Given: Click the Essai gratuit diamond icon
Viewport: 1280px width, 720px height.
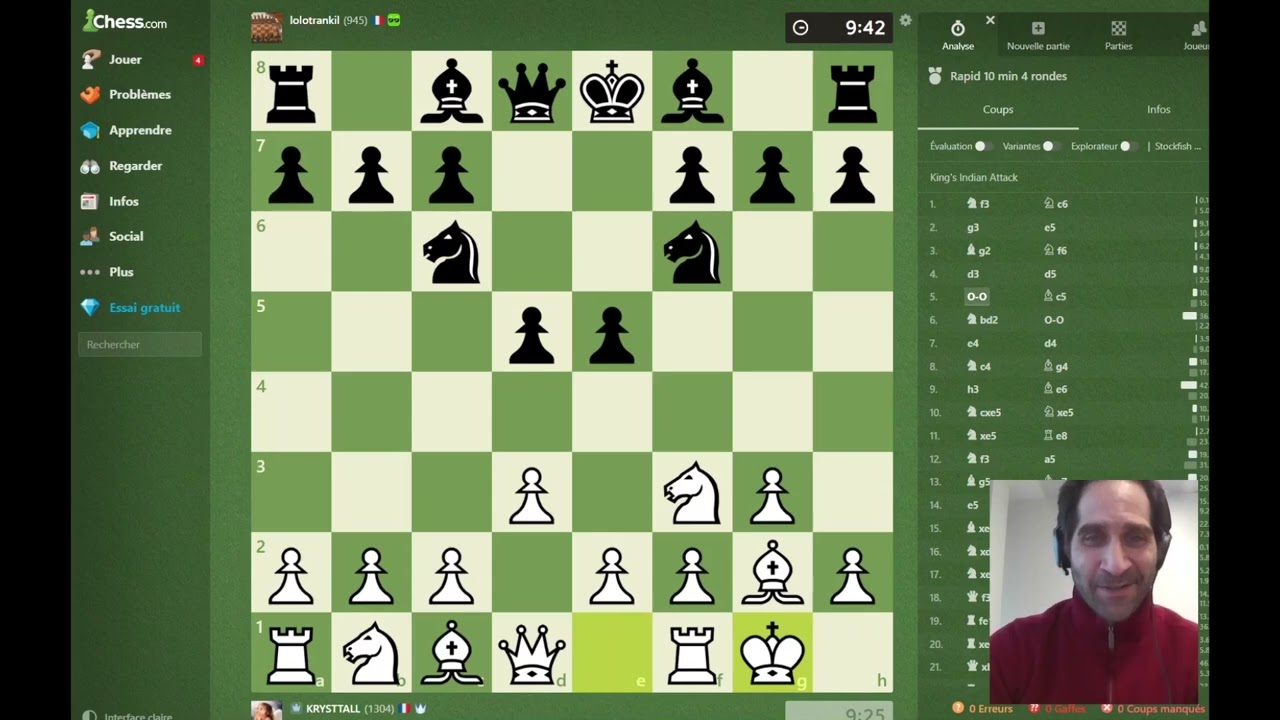Looking at the screenshot, I should point(91,307).
